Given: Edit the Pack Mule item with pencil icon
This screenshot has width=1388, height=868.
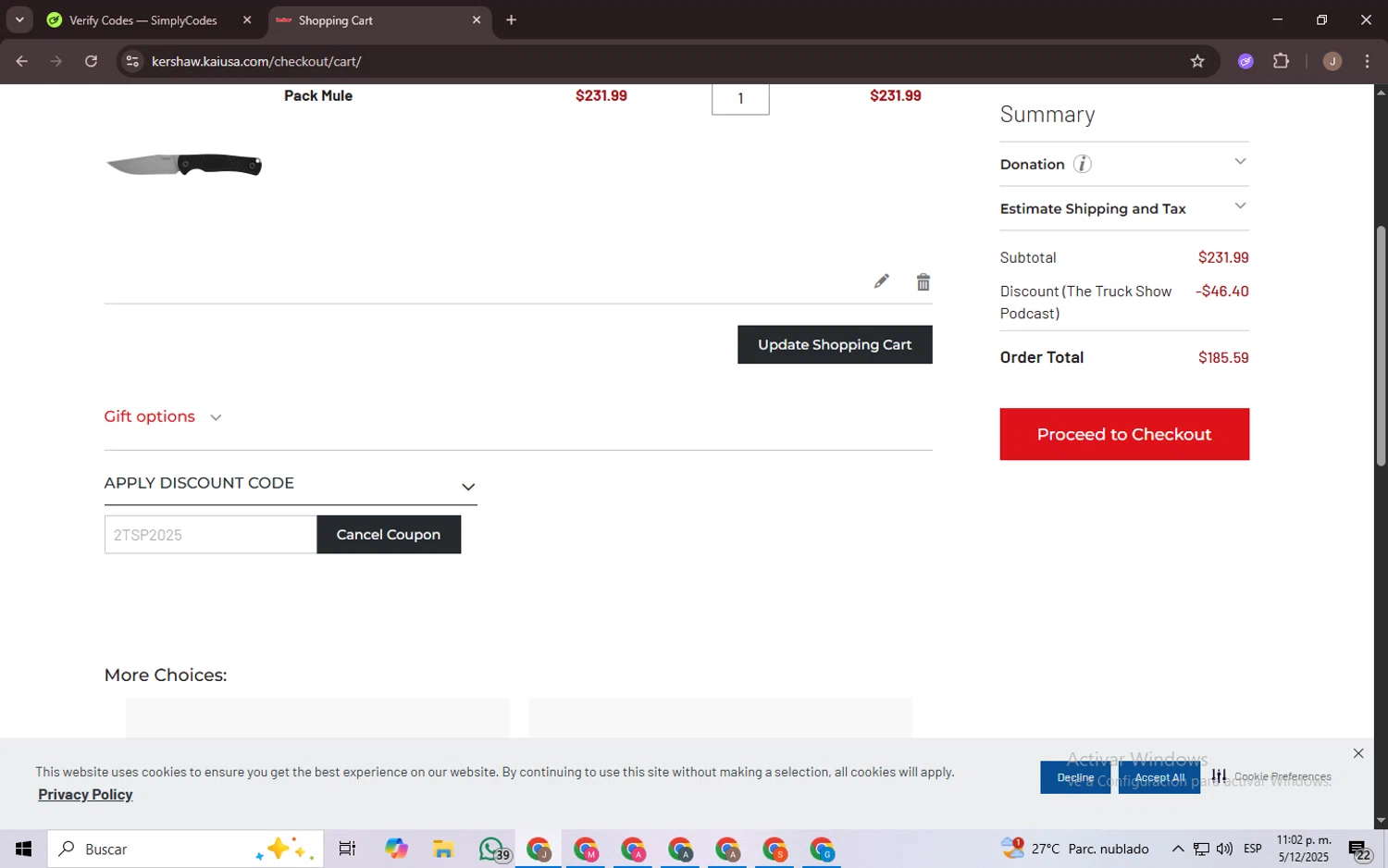Looking at the screenshot, I should [x=881, y=281].
